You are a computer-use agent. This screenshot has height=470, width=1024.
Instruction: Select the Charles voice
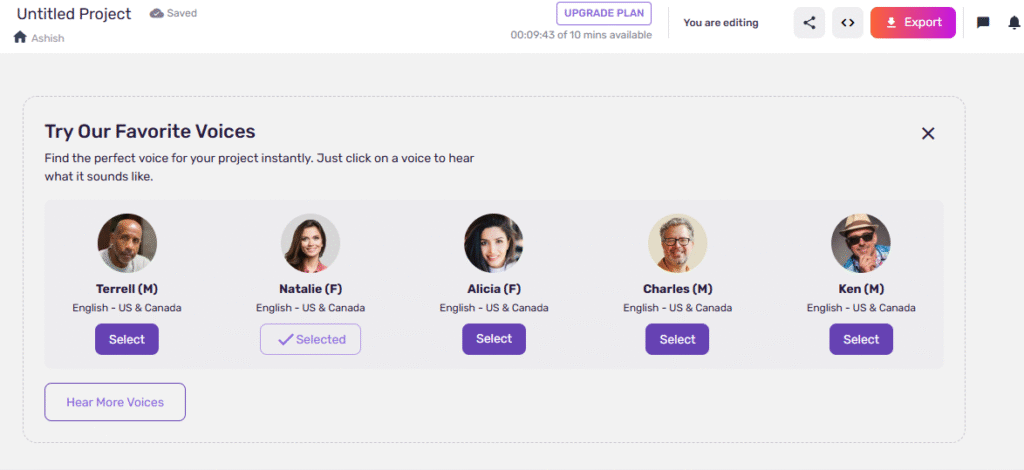point(677,339)
